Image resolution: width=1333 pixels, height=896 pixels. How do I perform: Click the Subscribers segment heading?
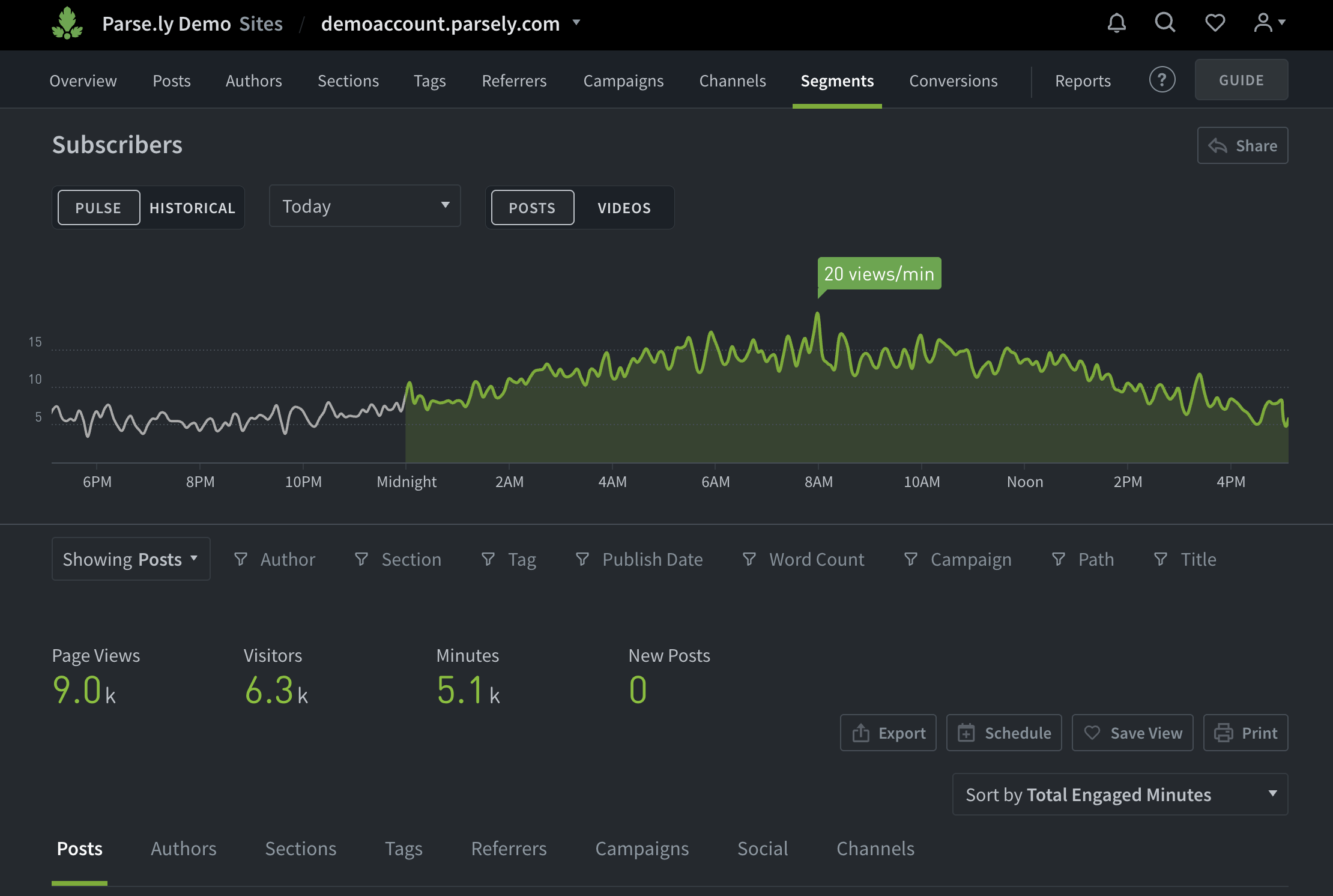coord(117,145)
